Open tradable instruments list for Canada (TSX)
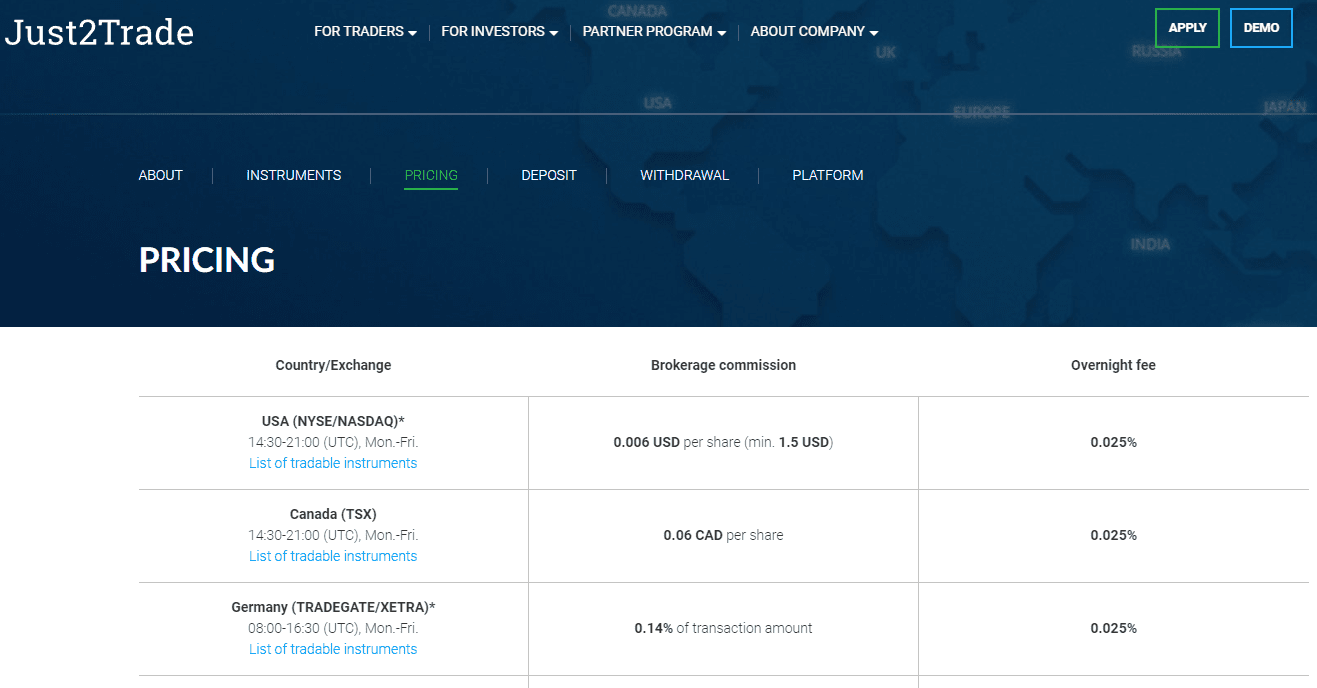This screenshot has height=688, width=1317. pos(333,556)
